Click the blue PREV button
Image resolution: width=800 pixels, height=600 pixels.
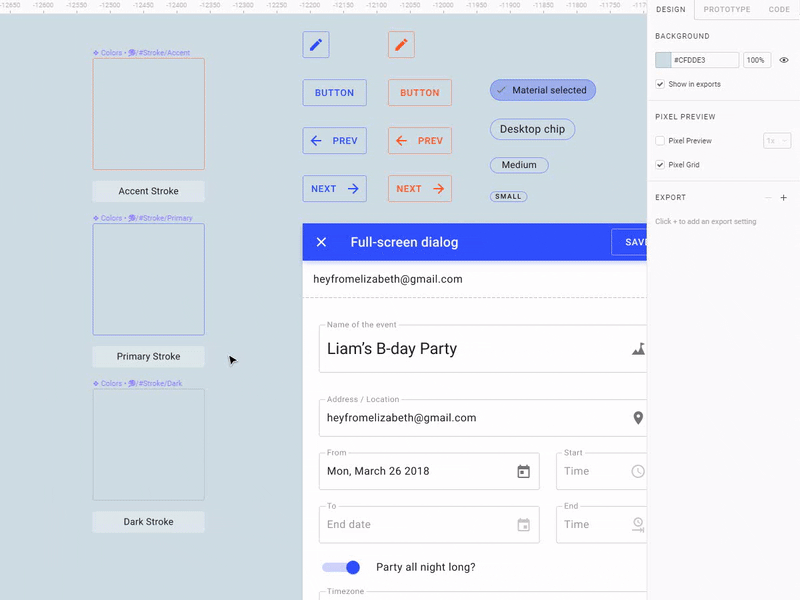334,141
